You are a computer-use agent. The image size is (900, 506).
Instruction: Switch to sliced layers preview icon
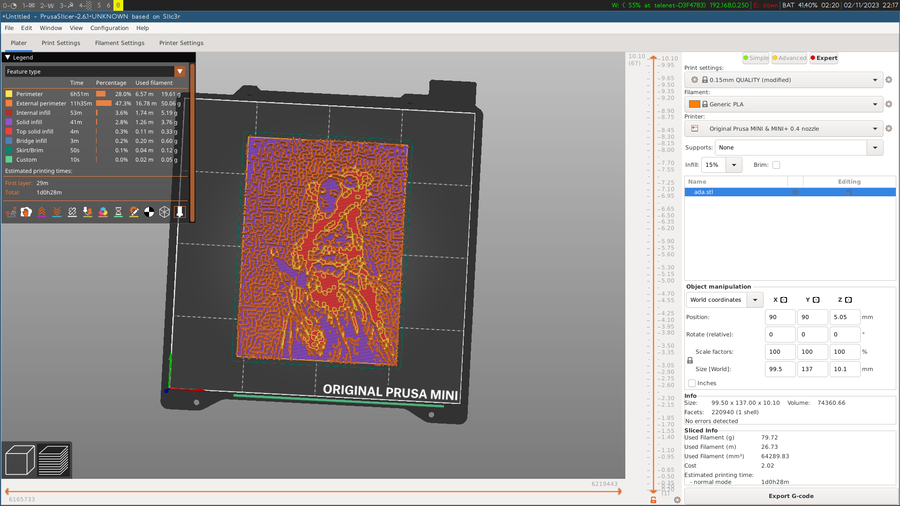[x=53, y=460]
